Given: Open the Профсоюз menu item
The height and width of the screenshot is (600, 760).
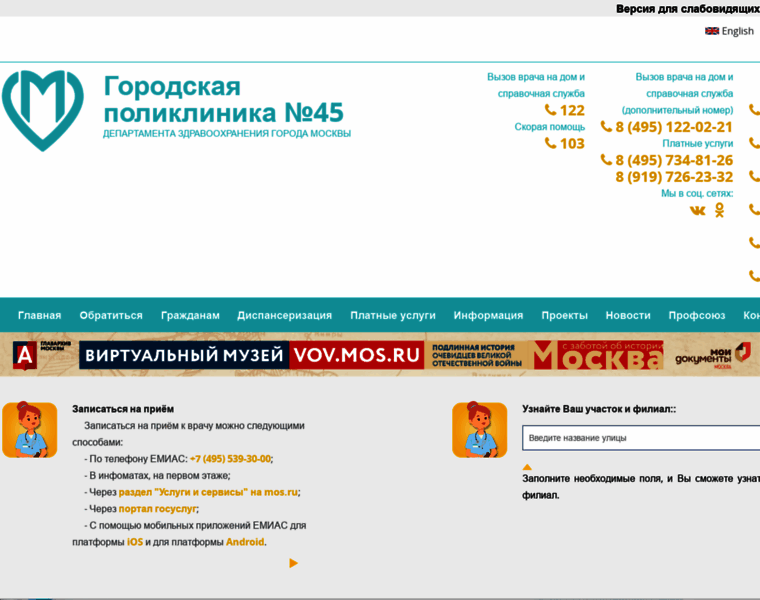Looking at the screenshot, I should click(x=697, y=315).
